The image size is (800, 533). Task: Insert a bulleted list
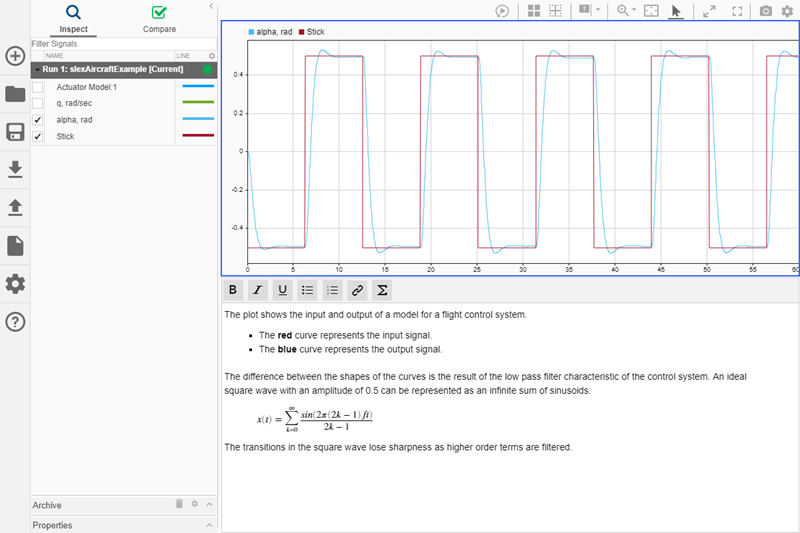307,290
